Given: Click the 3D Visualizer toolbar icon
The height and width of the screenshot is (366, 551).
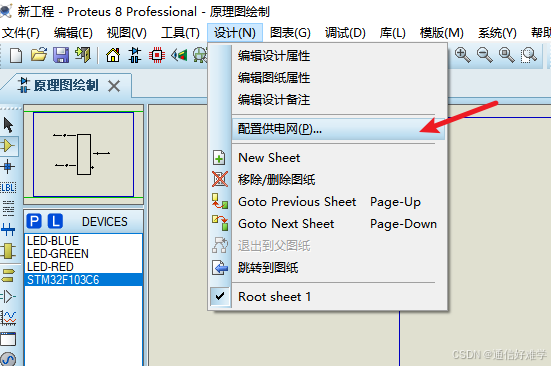Looking at the screenshot, I should pyautogui.click(x=179, y=55).
